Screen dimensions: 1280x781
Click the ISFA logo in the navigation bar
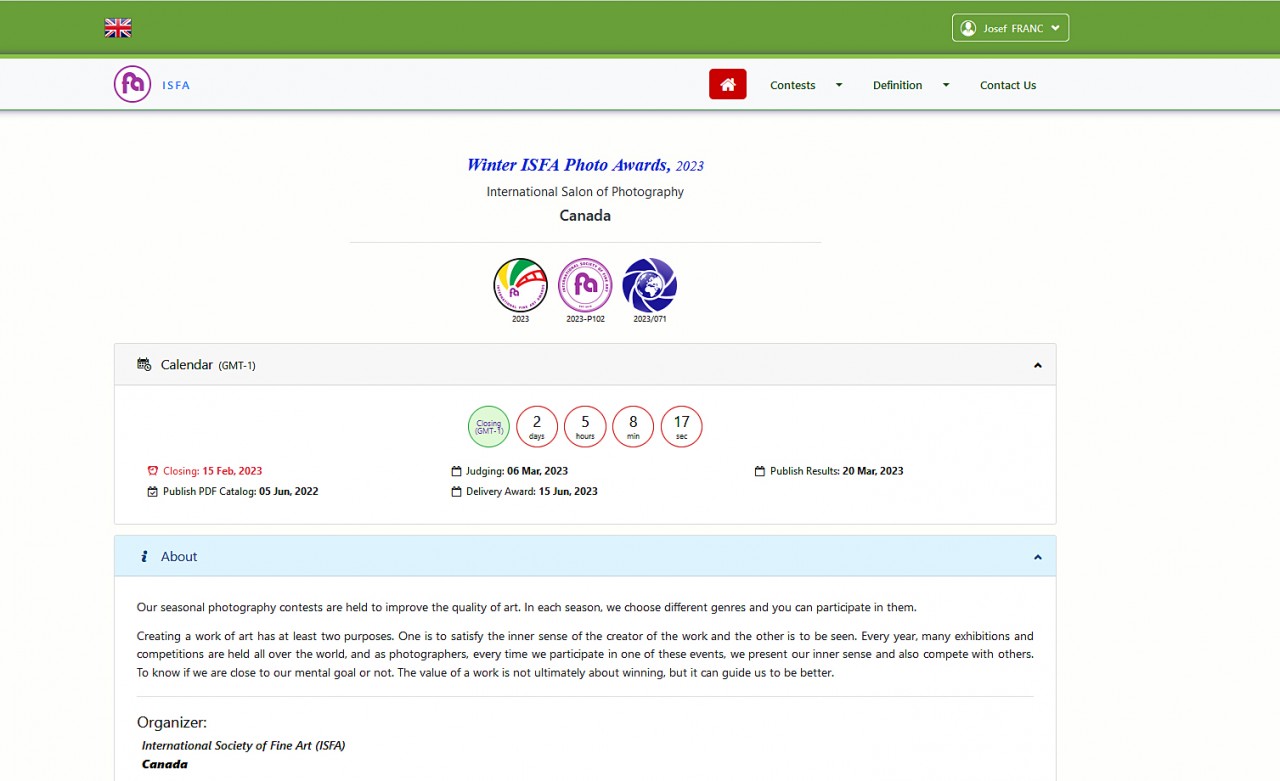pos(132,85)
